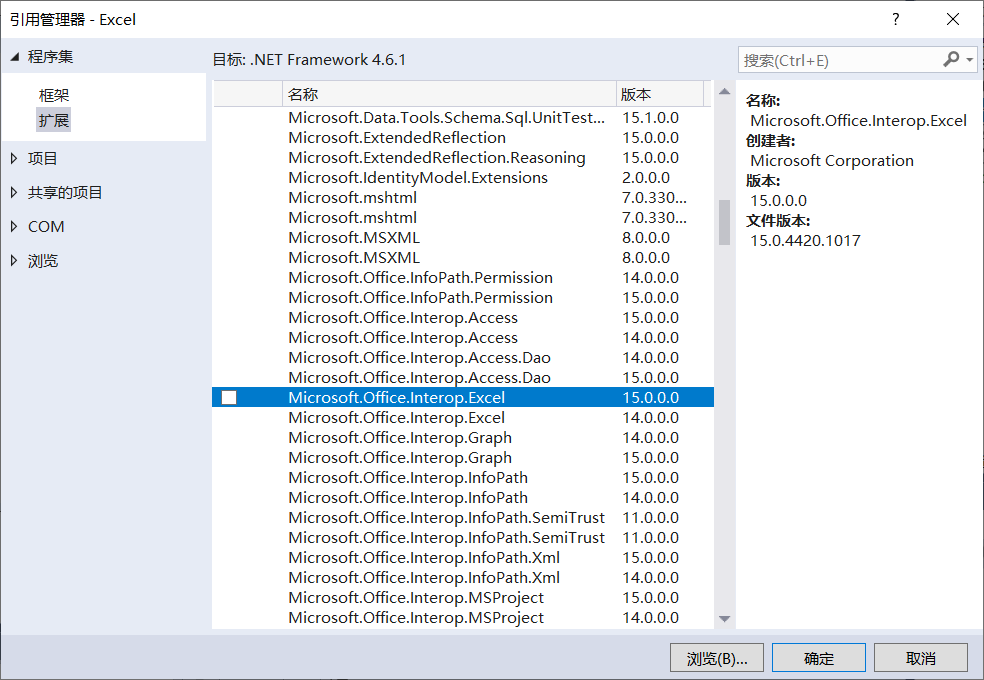The image size is (984, 680).
Task: Click the 目标: .NET Framework 4.6.1 label
Action: (309, 60)
